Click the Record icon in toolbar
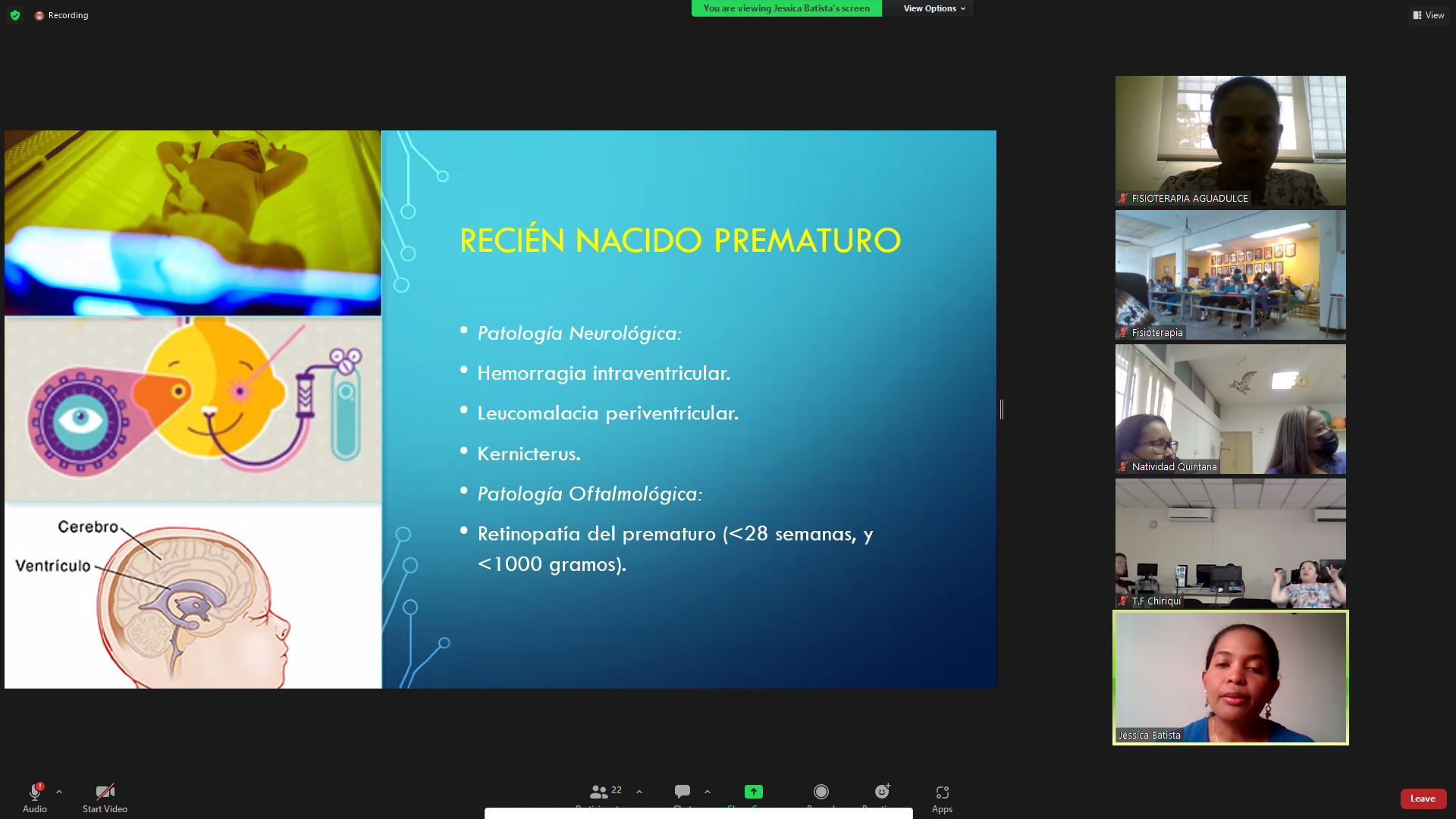 pyautogui.click(x=821, y=791)
